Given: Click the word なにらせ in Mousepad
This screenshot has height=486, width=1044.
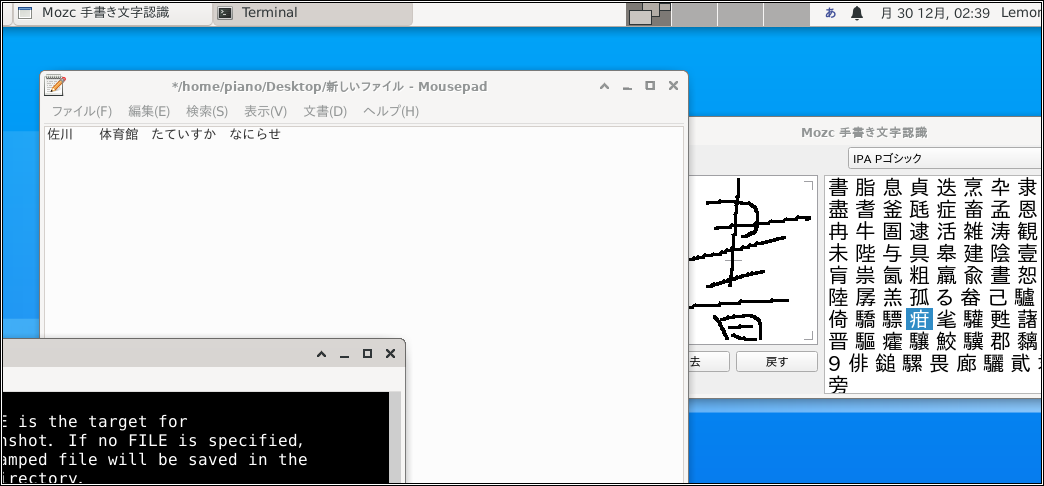Looking at the screenshot, I should (x=255, y=134).
